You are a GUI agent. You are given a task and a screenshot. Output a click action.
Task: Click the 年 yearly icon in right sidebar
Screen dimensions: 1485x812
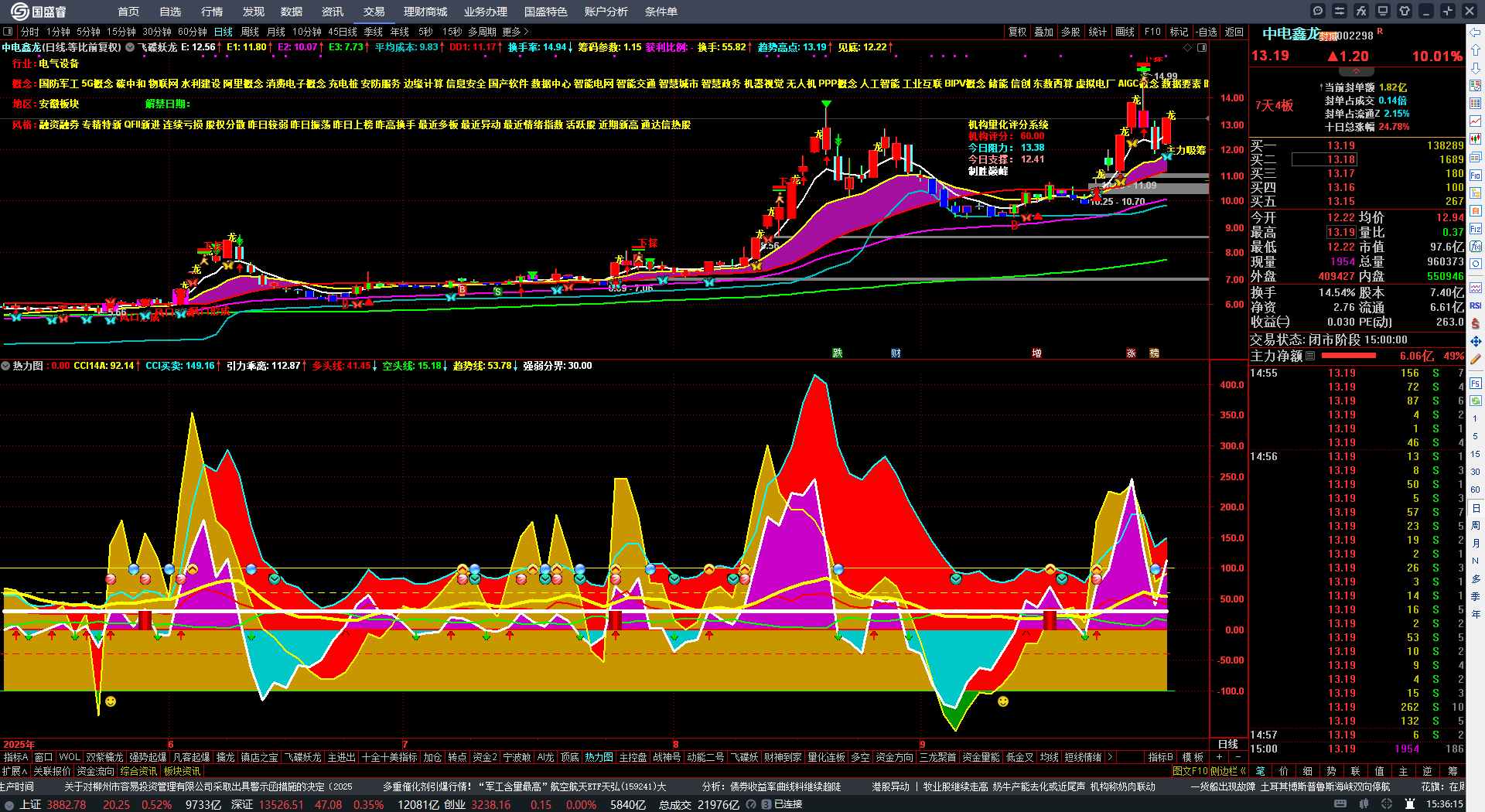pyautogui.click(x=1476, y=615)
